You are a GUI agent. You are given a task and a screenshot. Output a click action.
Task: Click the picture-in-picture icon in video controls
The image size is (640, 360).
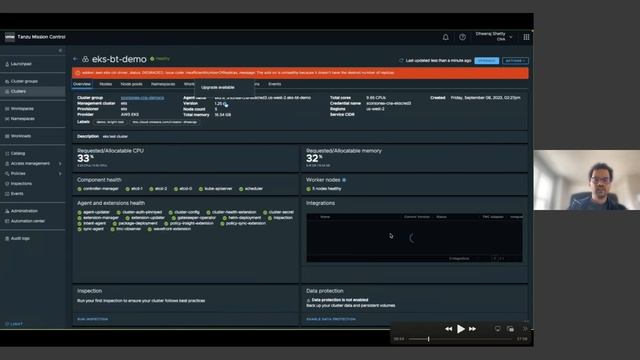coord(510,329)
